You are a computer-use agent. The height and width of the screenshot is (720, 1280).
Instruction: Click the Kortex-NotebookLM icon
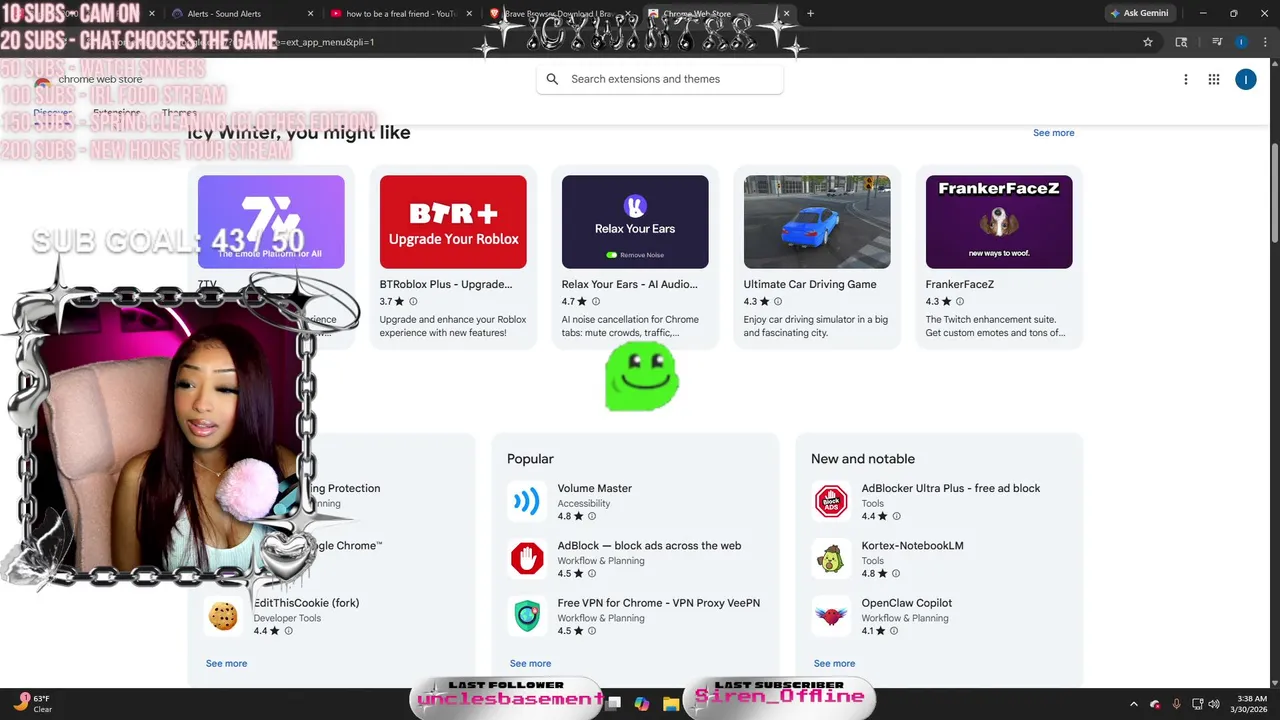(x=831, y=559)
